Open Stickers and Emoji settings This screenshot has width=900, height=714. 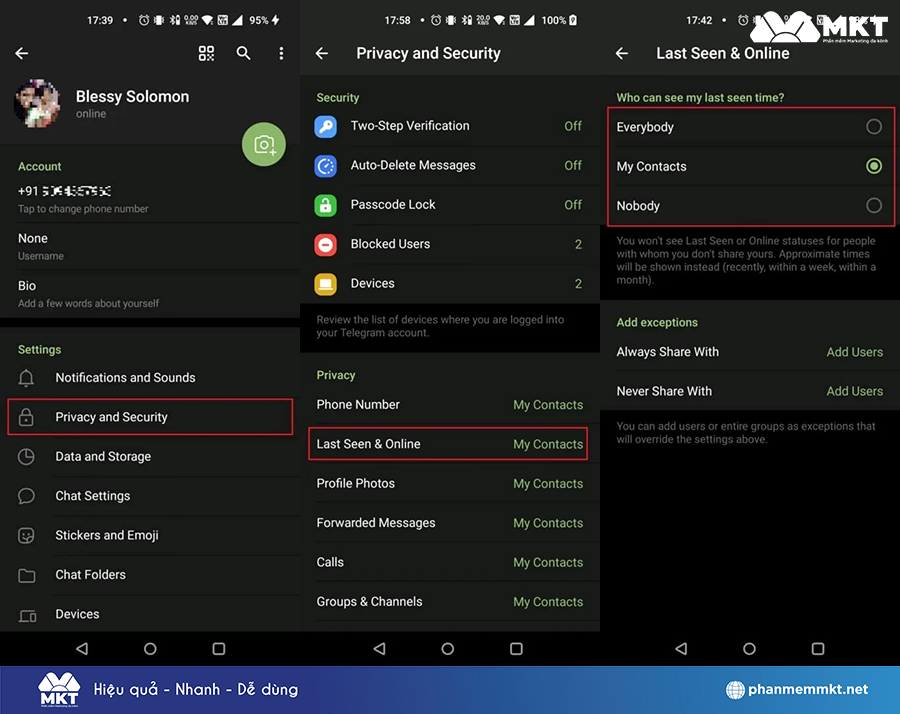click(x=150, y=536)
